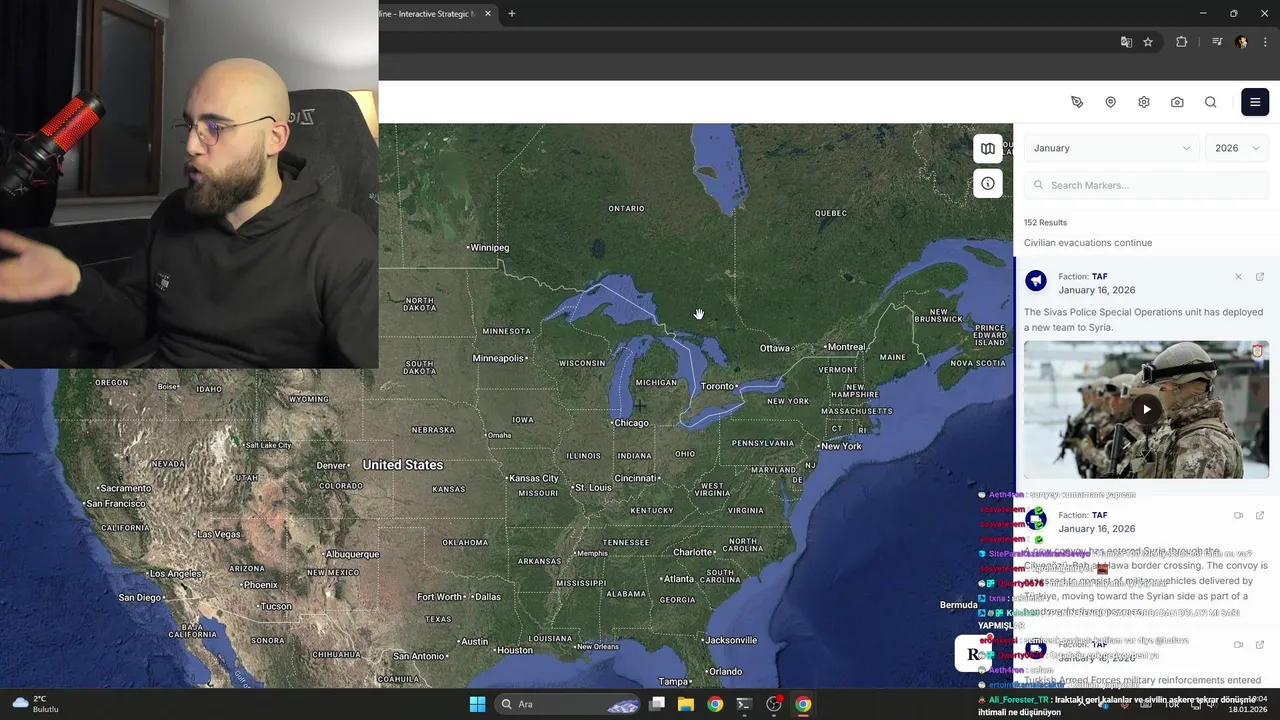
Task: Click the Montreal city label on map
Action: coord(846,347)
